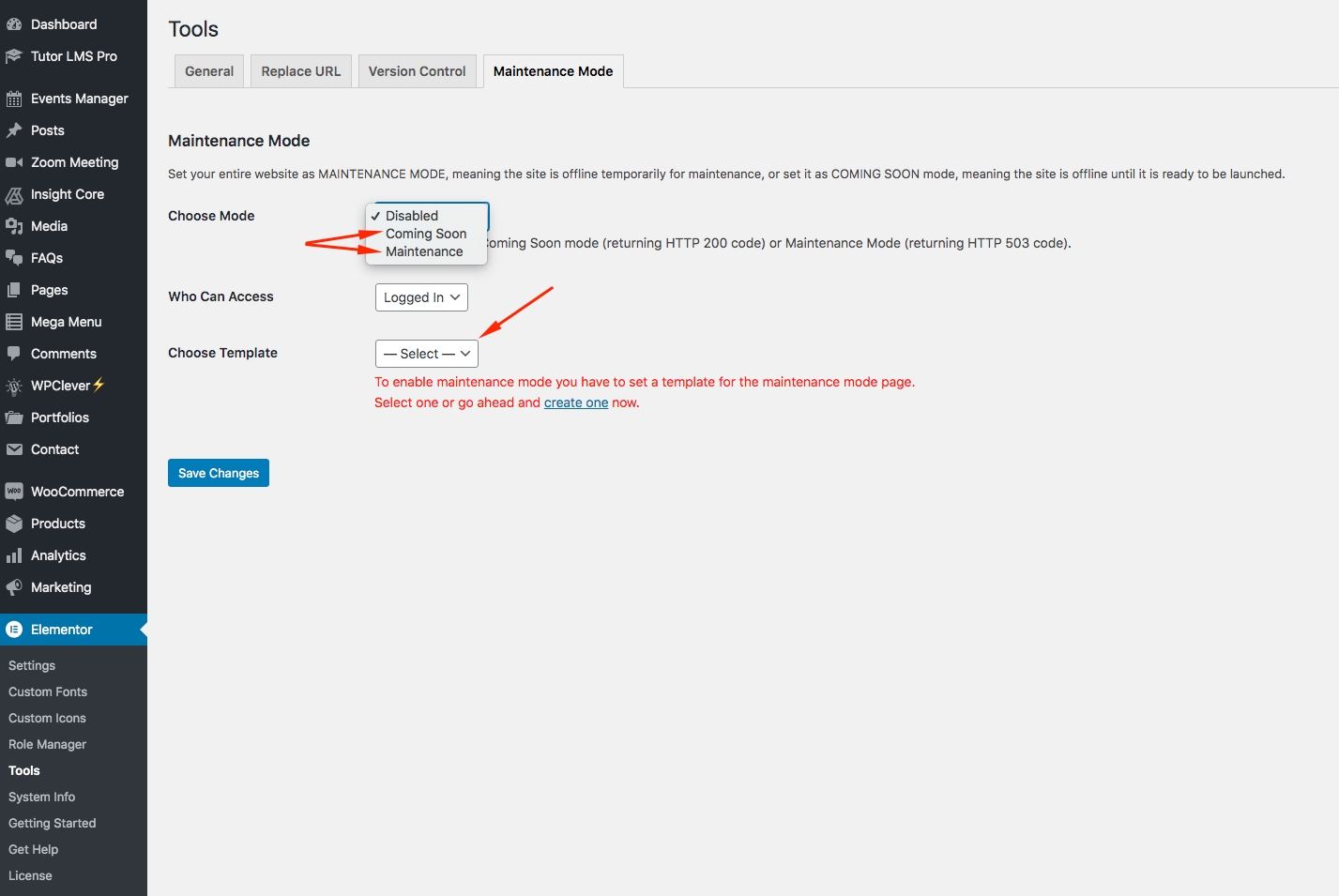Click the Tutor LMS Pro graduation cap icon
Screen dimensions: 1339x896
point(14,56)
